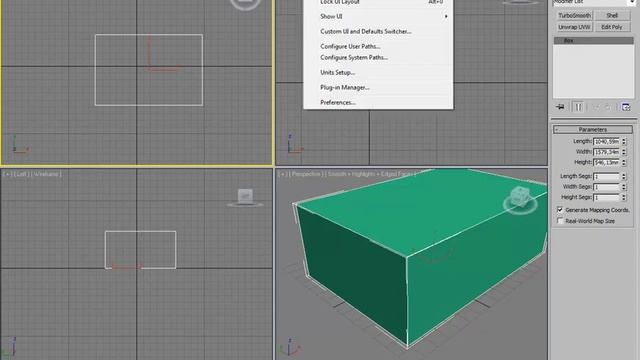The height and width of the screenshot is (360, 640).
Task: Click the Length spinner arrows
Action: tap(624, 141)
